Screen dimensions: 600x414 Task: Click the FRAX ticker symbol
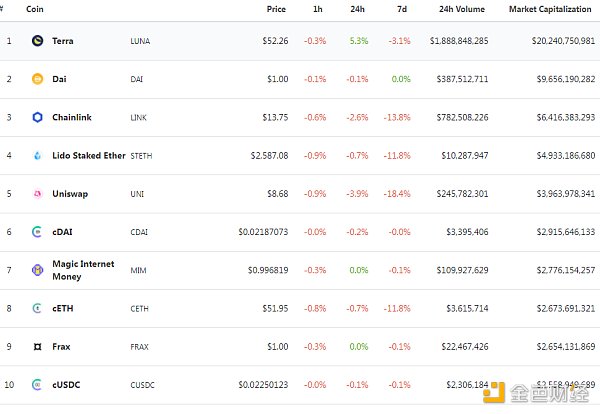(x=139, y=347)
